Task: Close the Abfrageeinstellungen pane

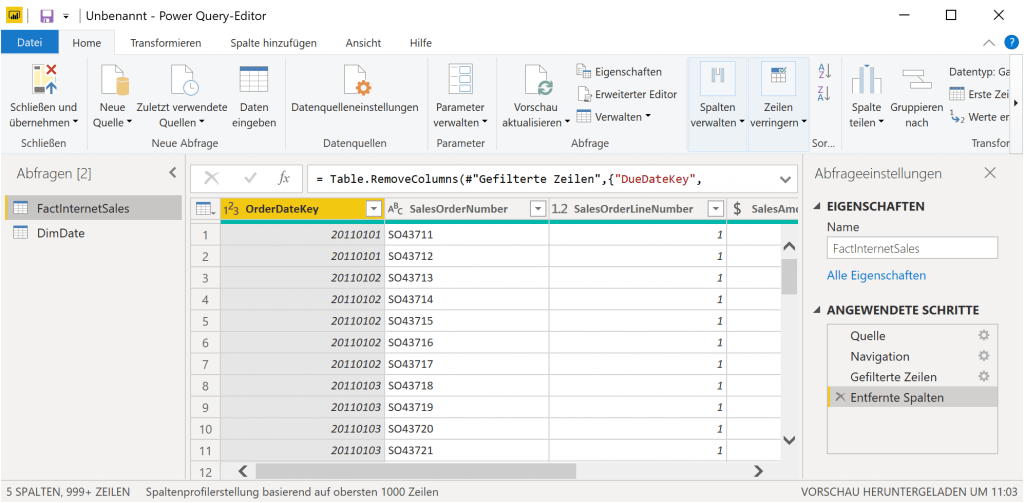Action: (990, 173)
